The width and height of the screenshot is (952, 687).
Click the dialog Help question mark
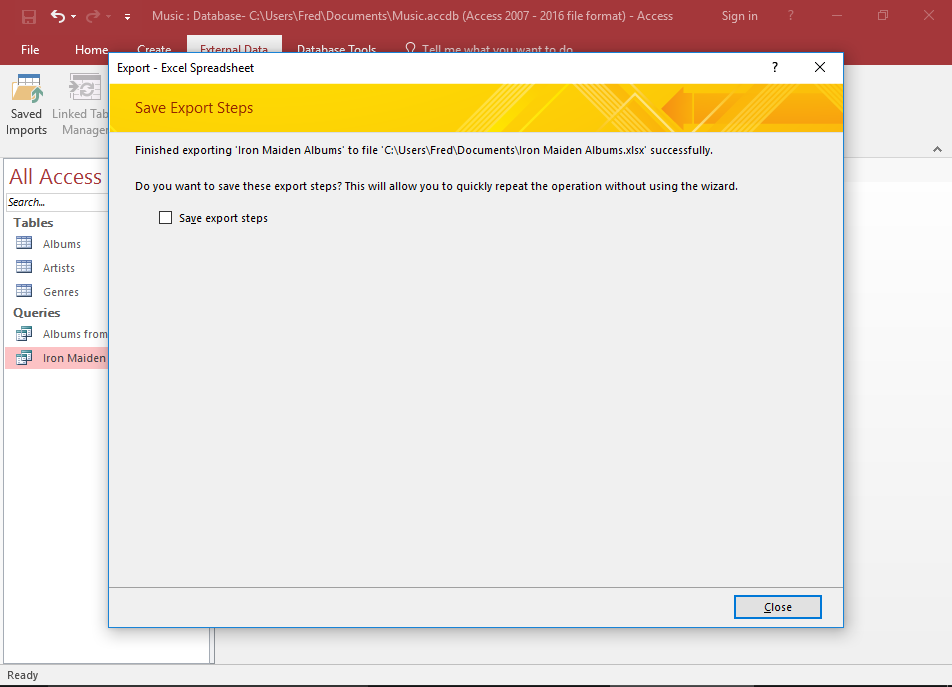(x=773, y=67)
